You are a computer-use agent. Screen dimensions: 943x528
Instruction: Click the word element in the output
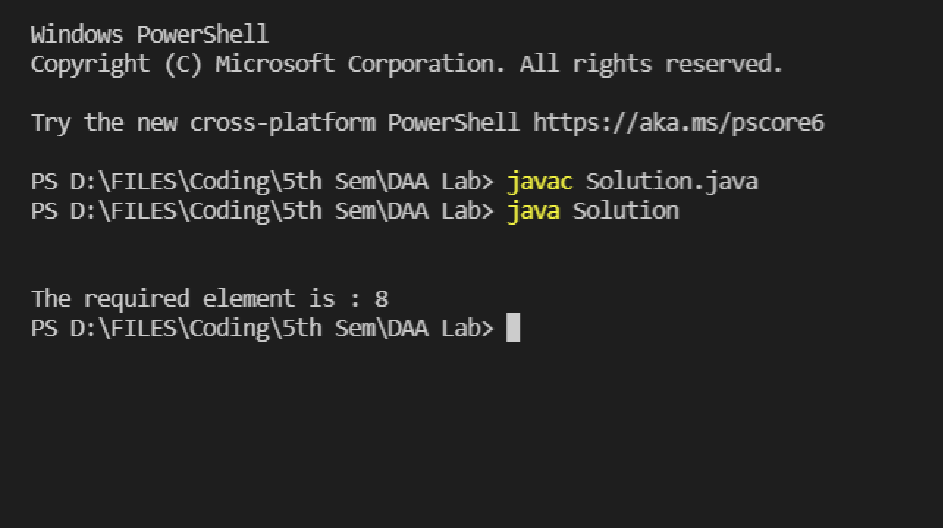(x=249, y=299)
